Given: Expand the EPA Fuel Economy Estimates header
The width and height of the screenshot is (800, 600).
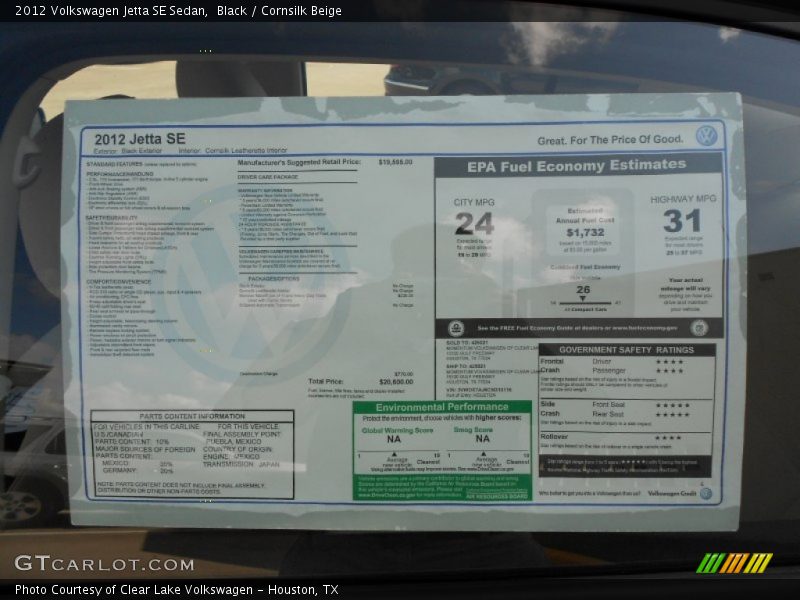Looking at the screenshot, I should (579, 165).
